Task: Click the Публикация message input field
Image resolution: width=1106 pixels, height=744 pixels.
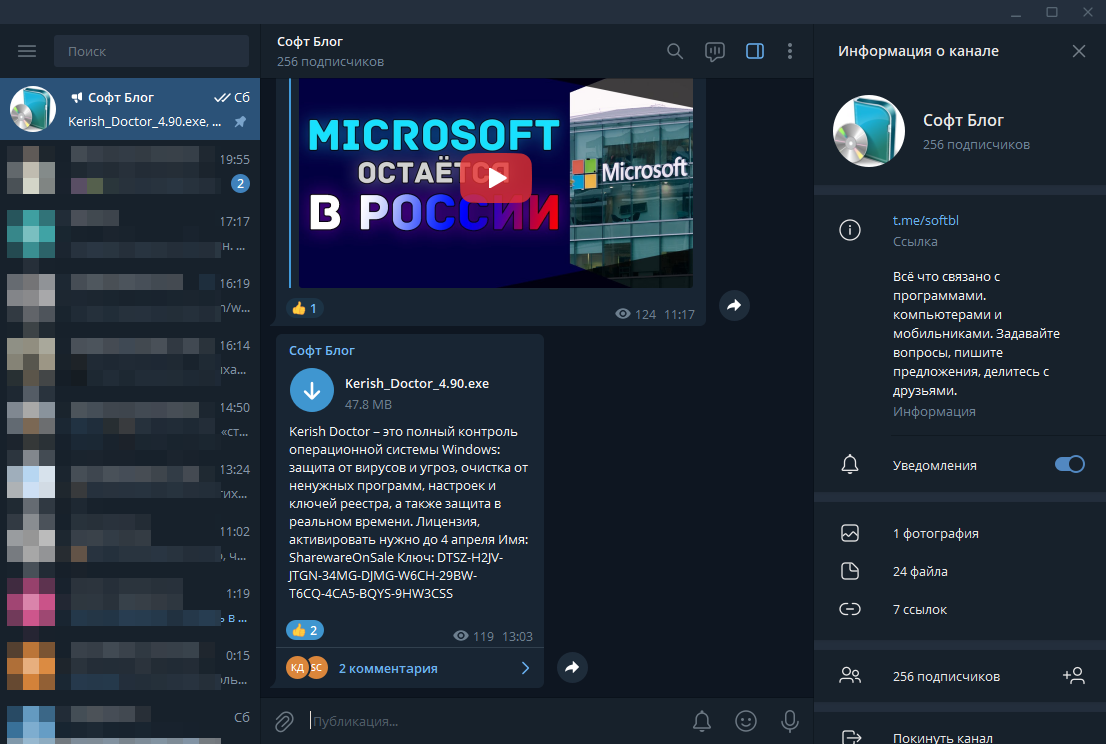Action: click(x=494, y=721)
